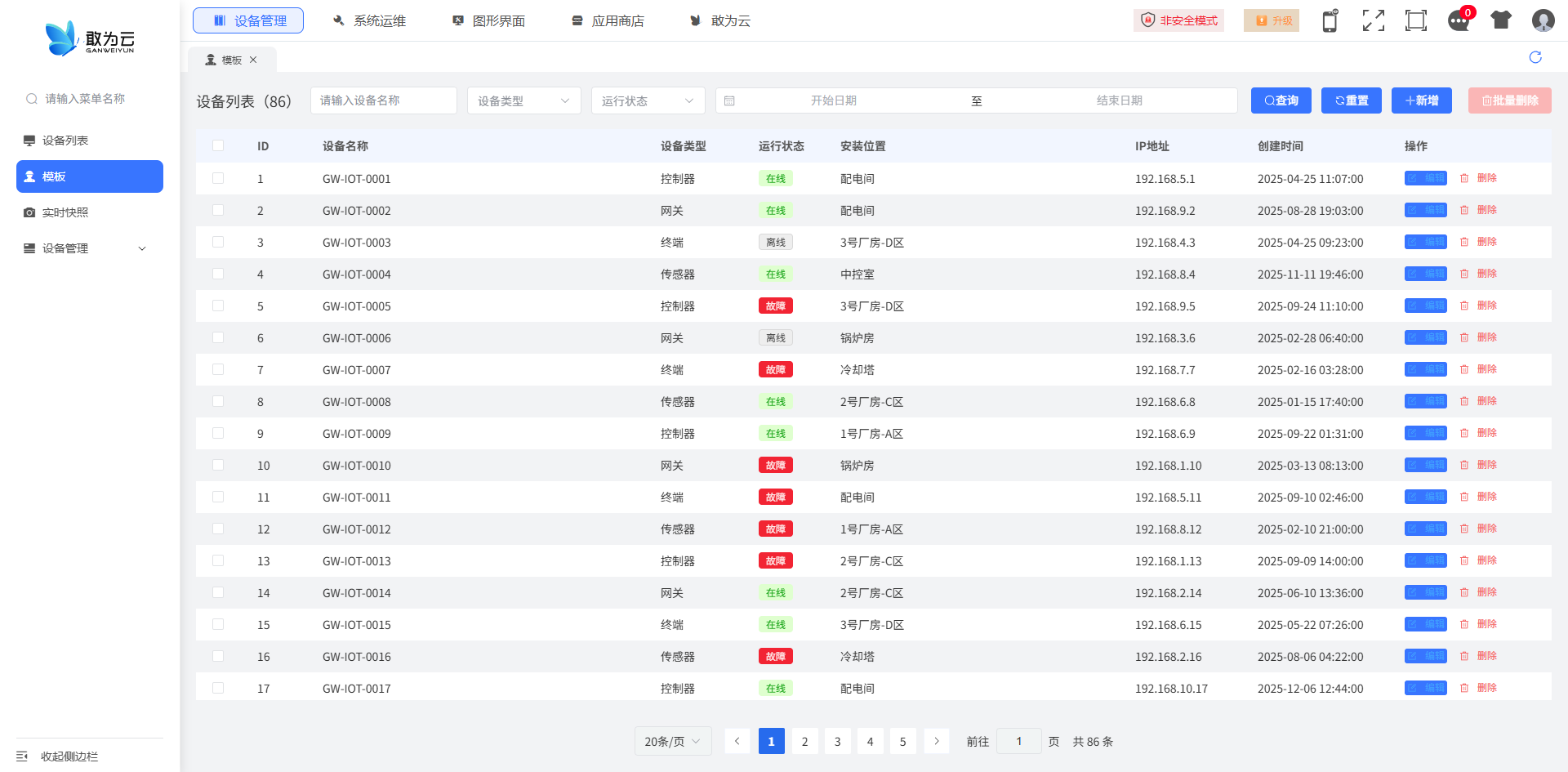
Task: Edit device GW-IOT-0007
Action: (x=1426, y=369)
